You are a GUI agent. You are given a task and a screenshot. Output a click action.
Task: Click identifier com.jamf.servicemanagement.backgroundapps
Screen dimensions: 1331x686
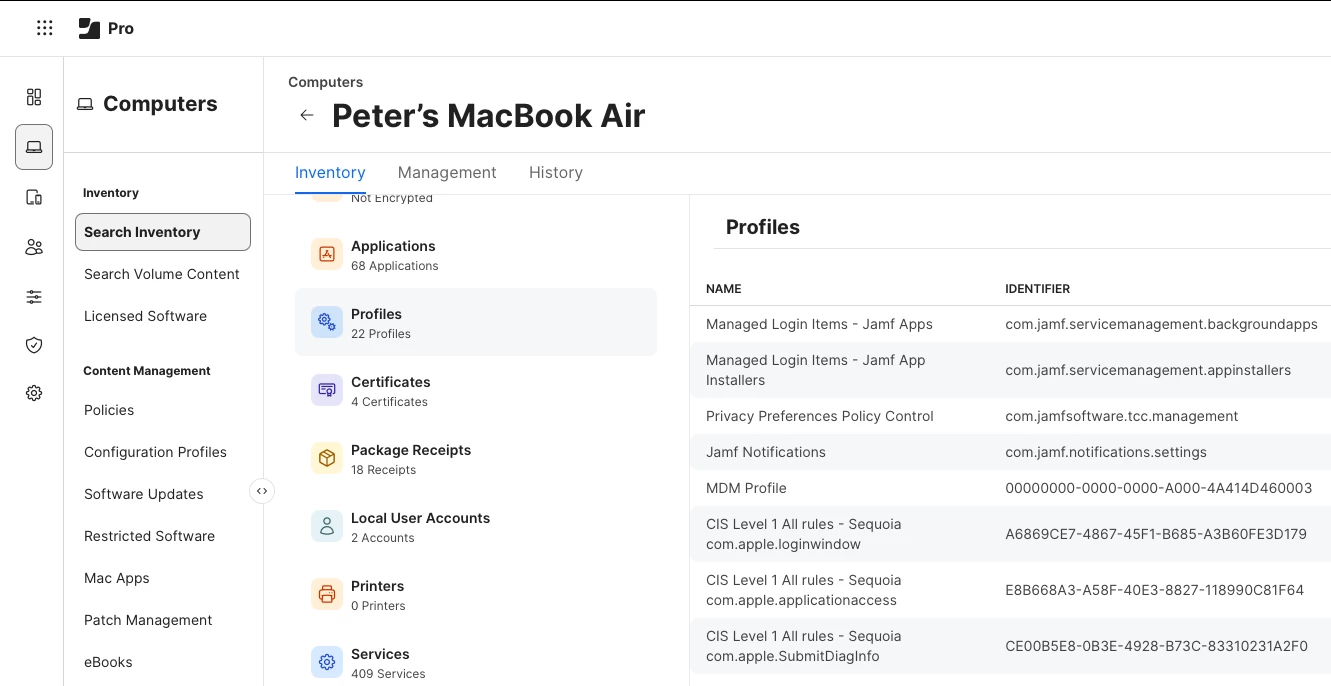click(1161, 324)
